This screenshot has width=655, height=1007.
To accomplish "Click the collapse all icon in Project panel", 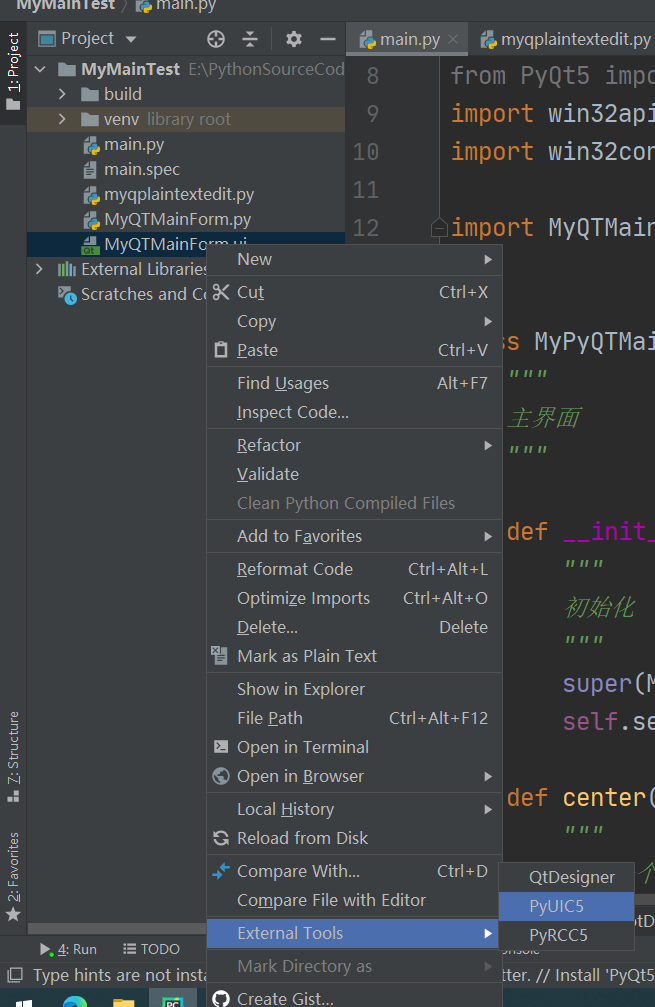I will [x=250, y=39].
